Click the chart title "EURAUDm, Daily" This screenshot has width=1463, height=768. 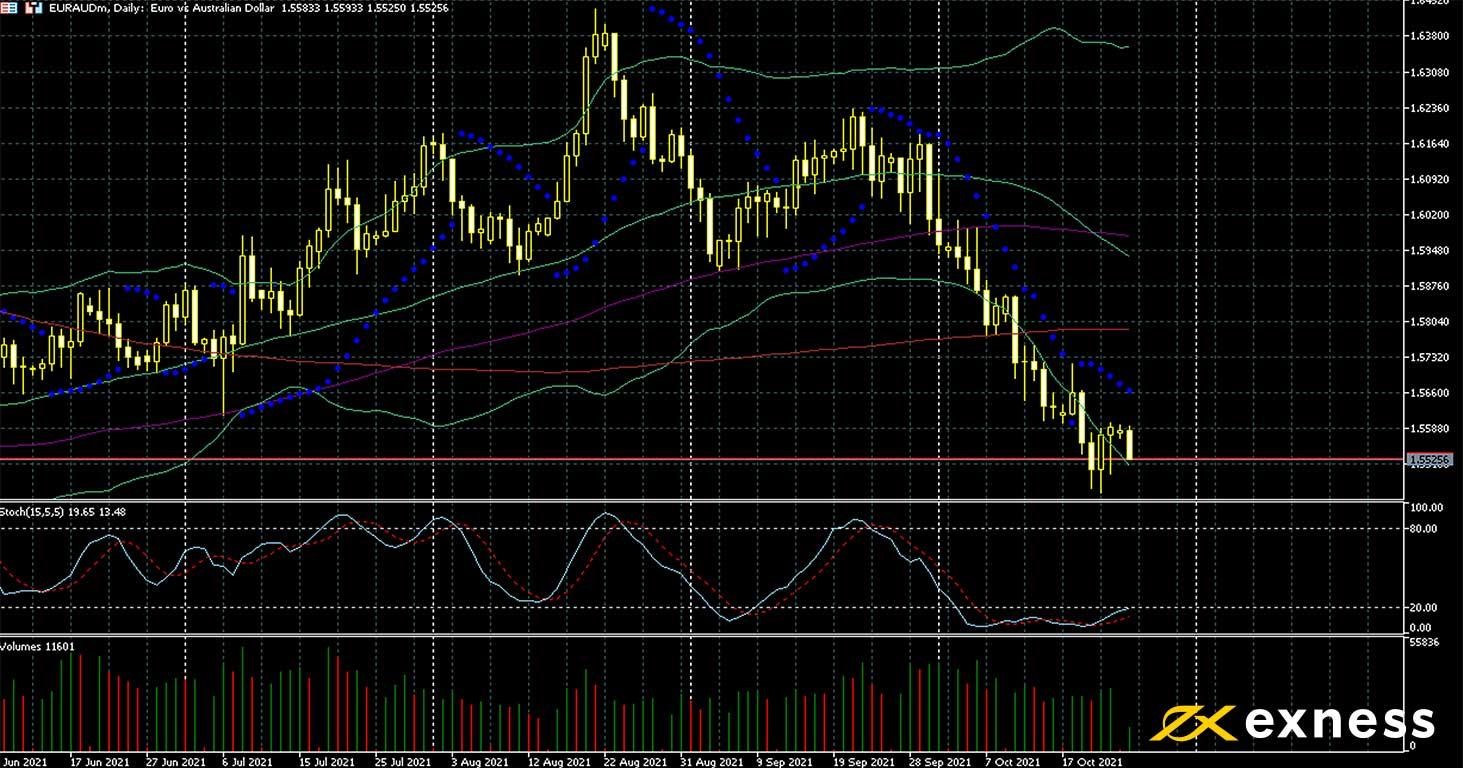coord(96,7)
